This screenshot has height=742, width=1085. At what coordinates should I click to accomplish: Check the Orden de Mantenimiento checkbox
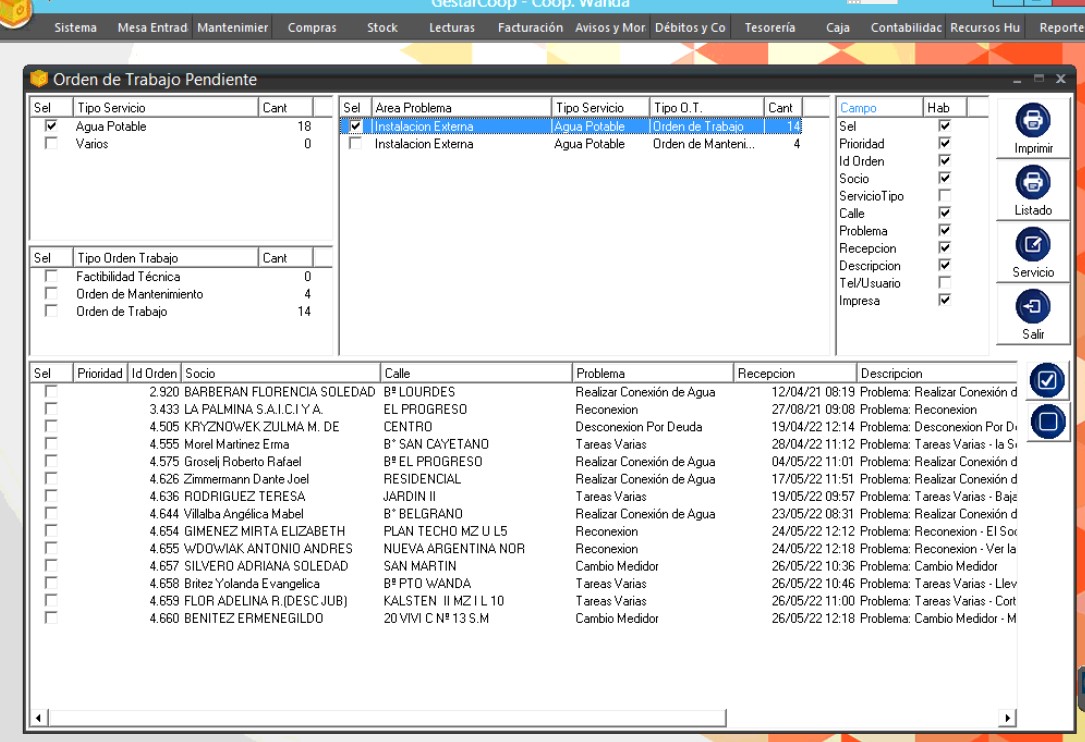coord(51,294)
